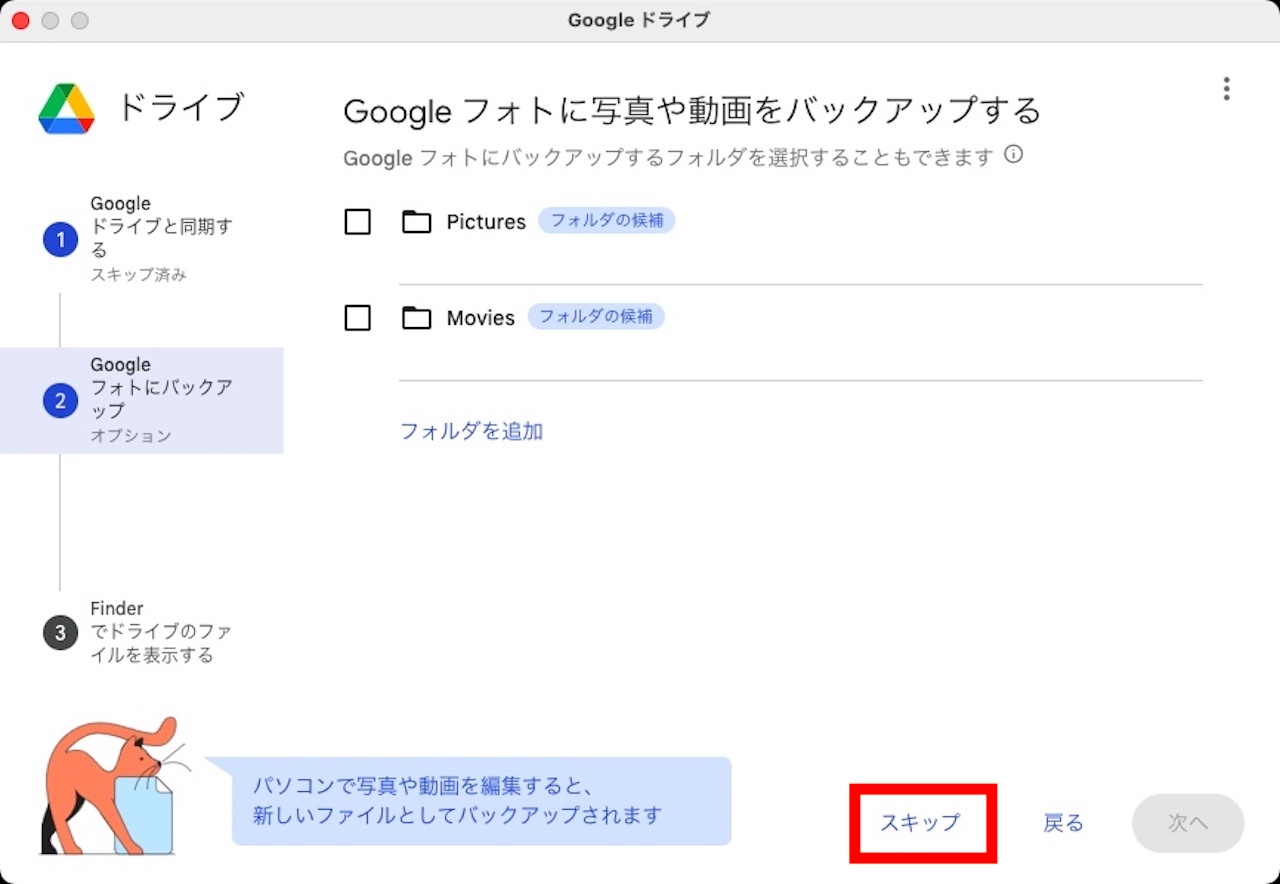Open the Google ドライブと同期する step
This screenshot has height=884, width=1280.
(x=141, y=239)
